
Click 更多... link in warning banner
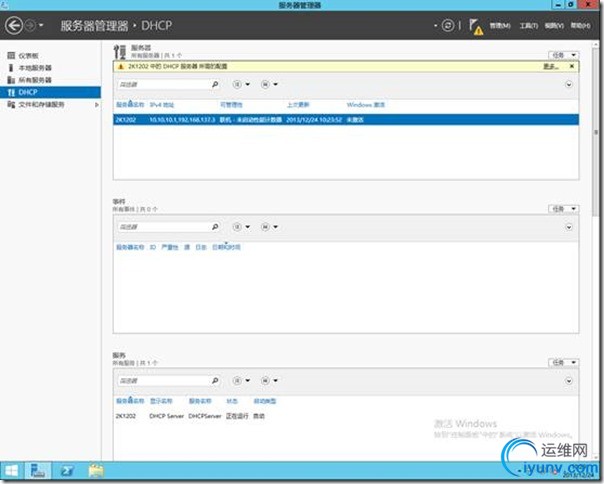pyautogui.click(x=550, y=67)
